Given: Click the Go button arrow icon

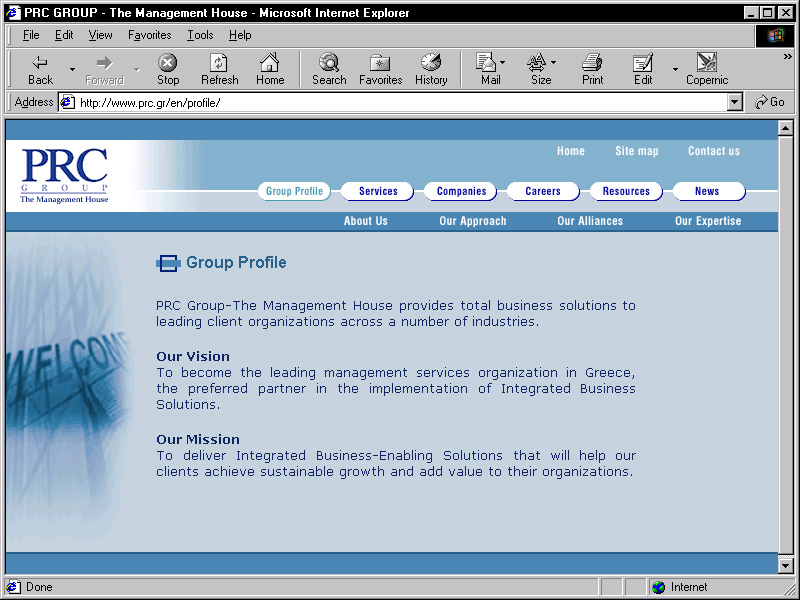Looking at the screenshot, I should 761,103.
